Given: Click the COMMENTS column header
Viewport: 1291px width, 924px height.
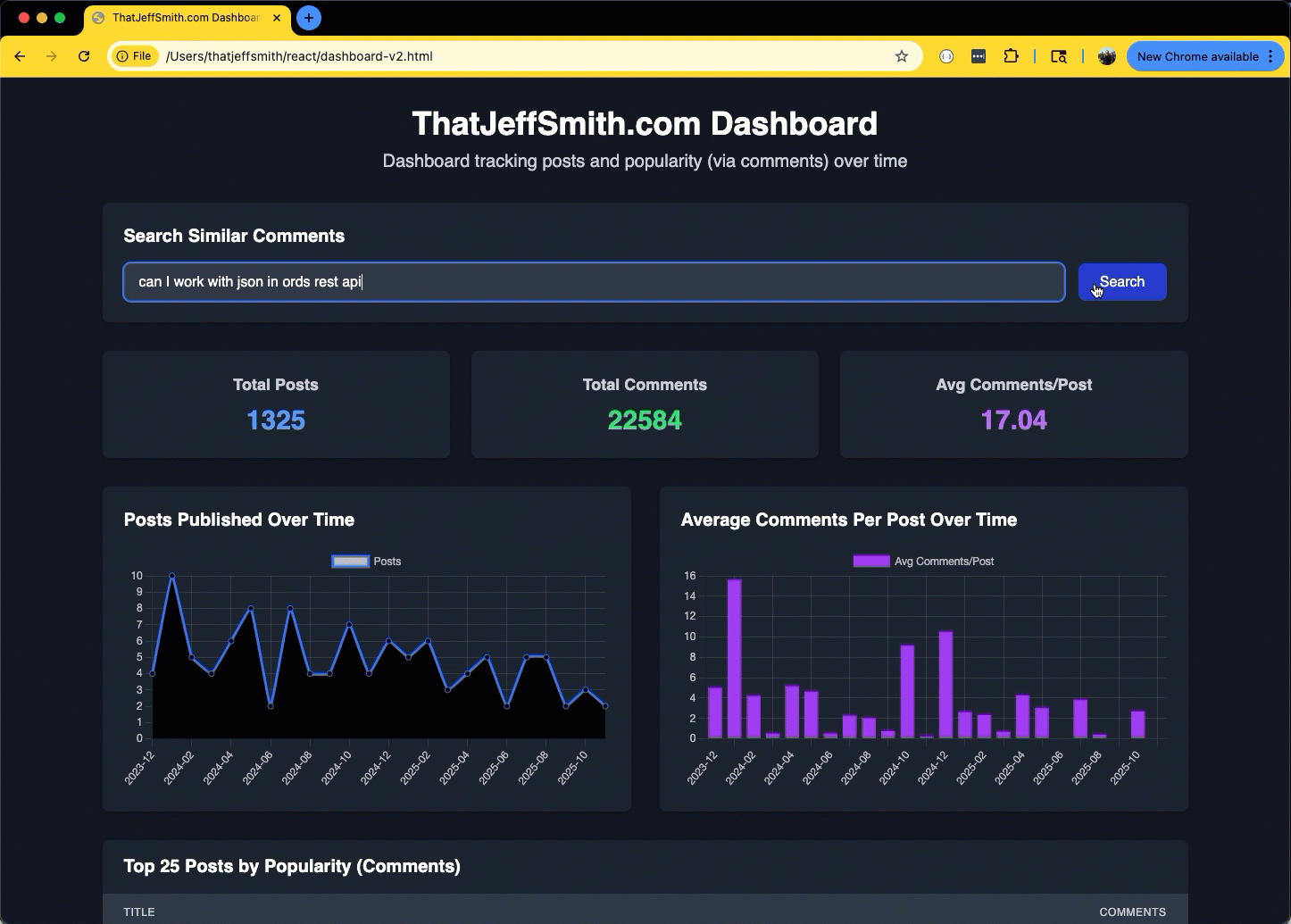Looking at the screenshot, I should pos(1132,912).
